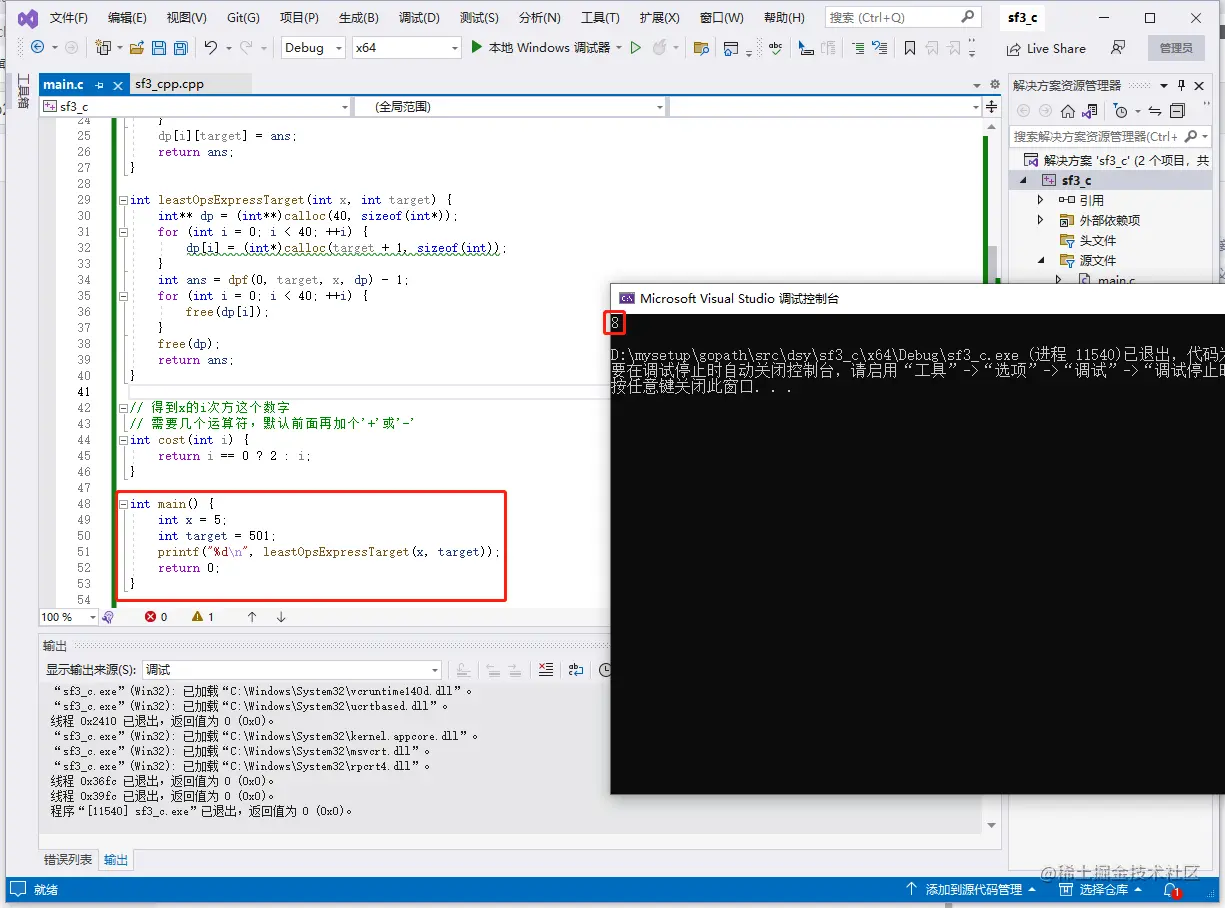Open the 100 % zoom dropdown
This screenshot has height=908, width=1225.
(x=67, y=617)
